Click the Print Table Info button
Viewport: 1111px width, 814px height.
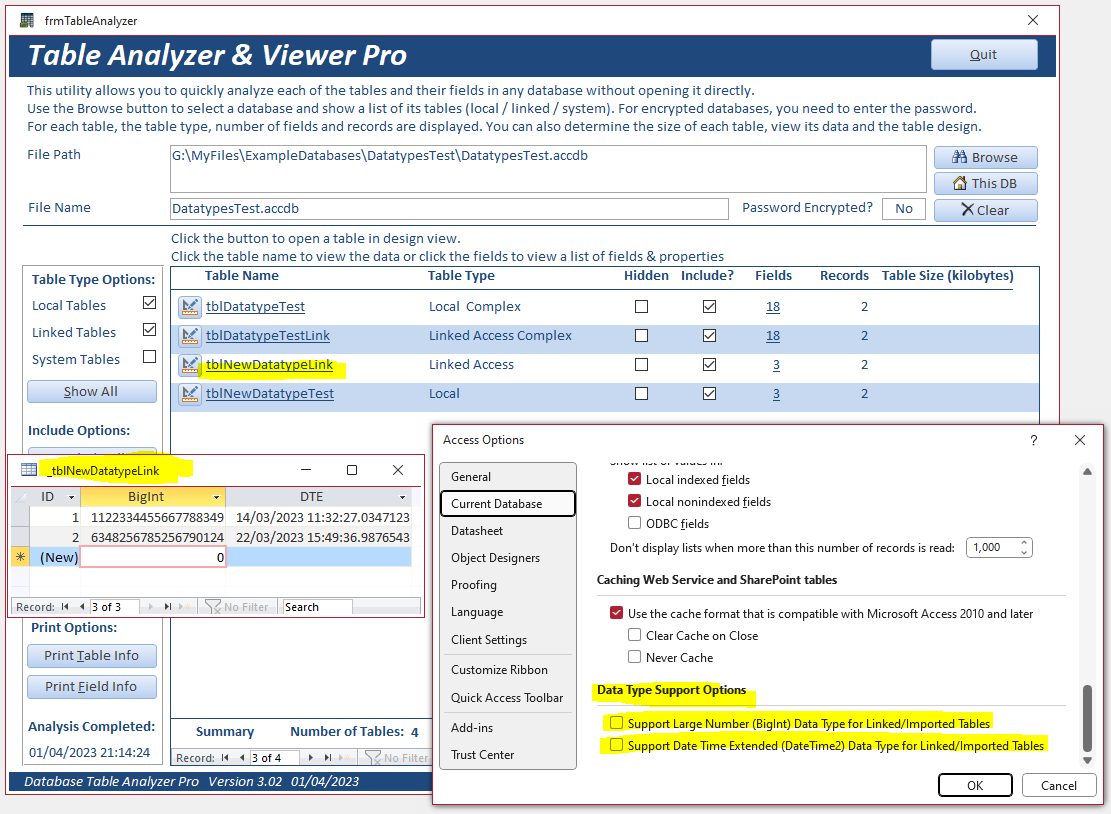[91, 655]
